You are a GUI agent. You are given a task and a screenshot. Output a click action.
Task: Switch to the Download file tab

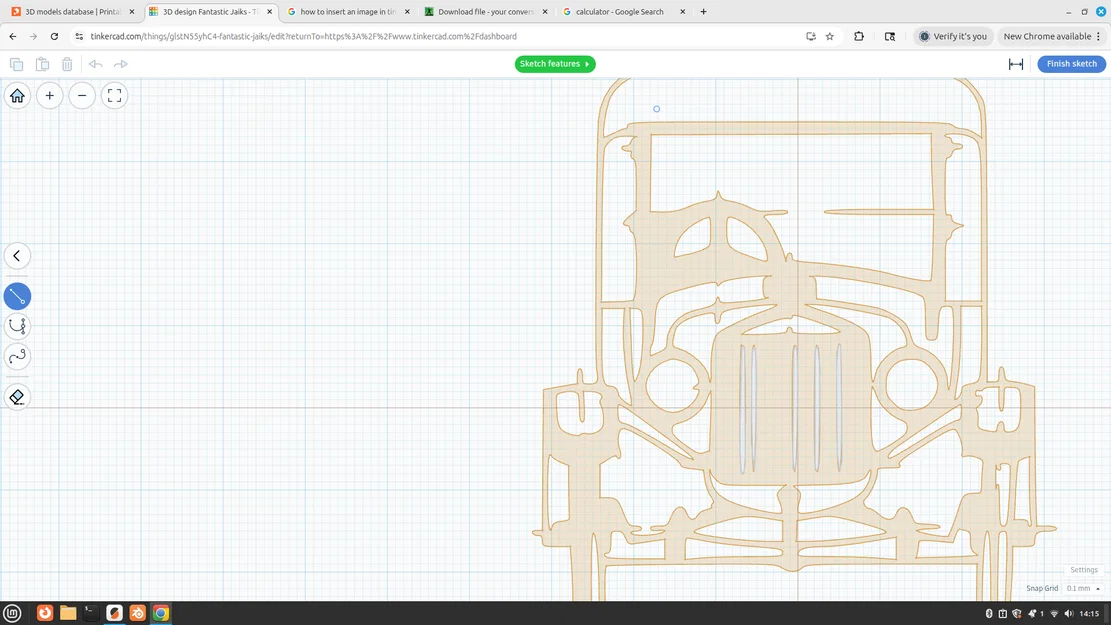[486, 12]
